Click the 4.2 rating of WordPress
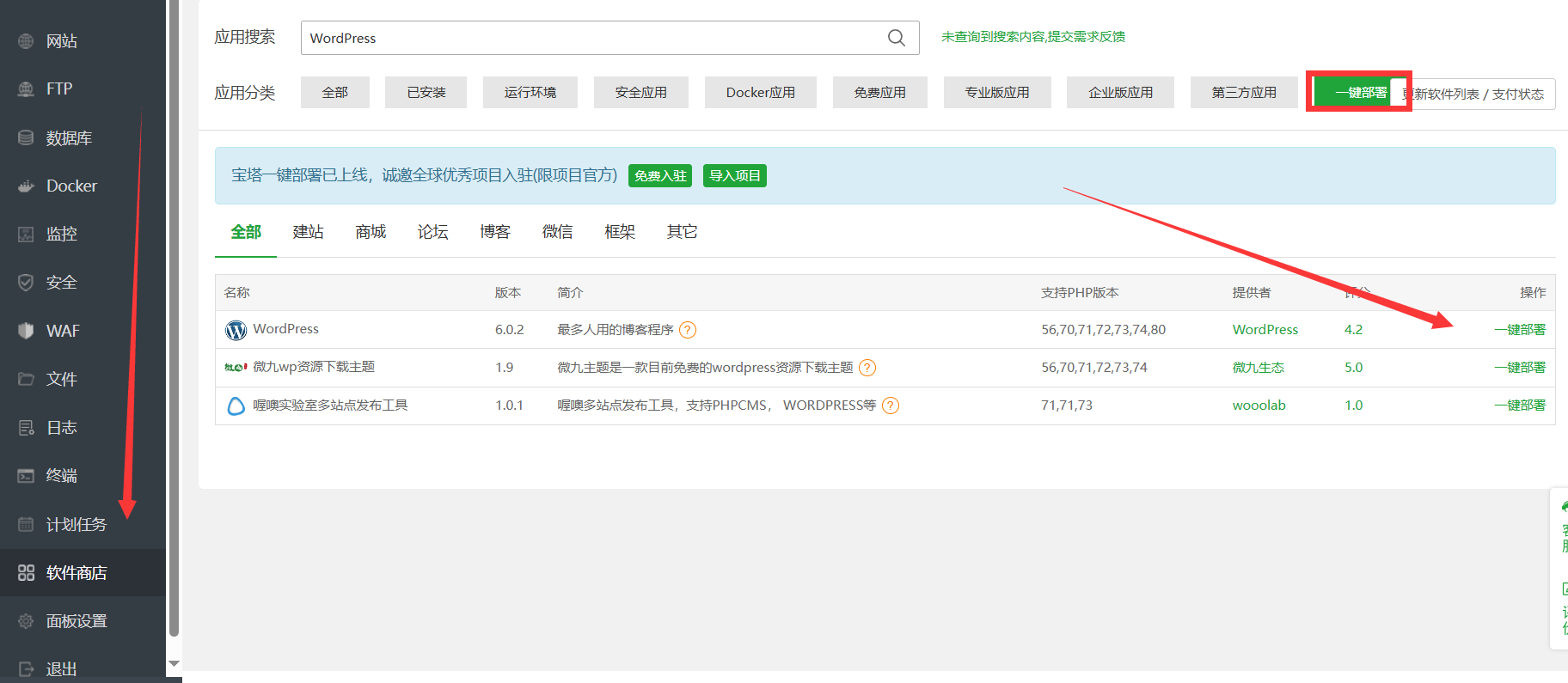Image resolution: width=1568 pixels, height=683 pixels. click(1354, 330)
